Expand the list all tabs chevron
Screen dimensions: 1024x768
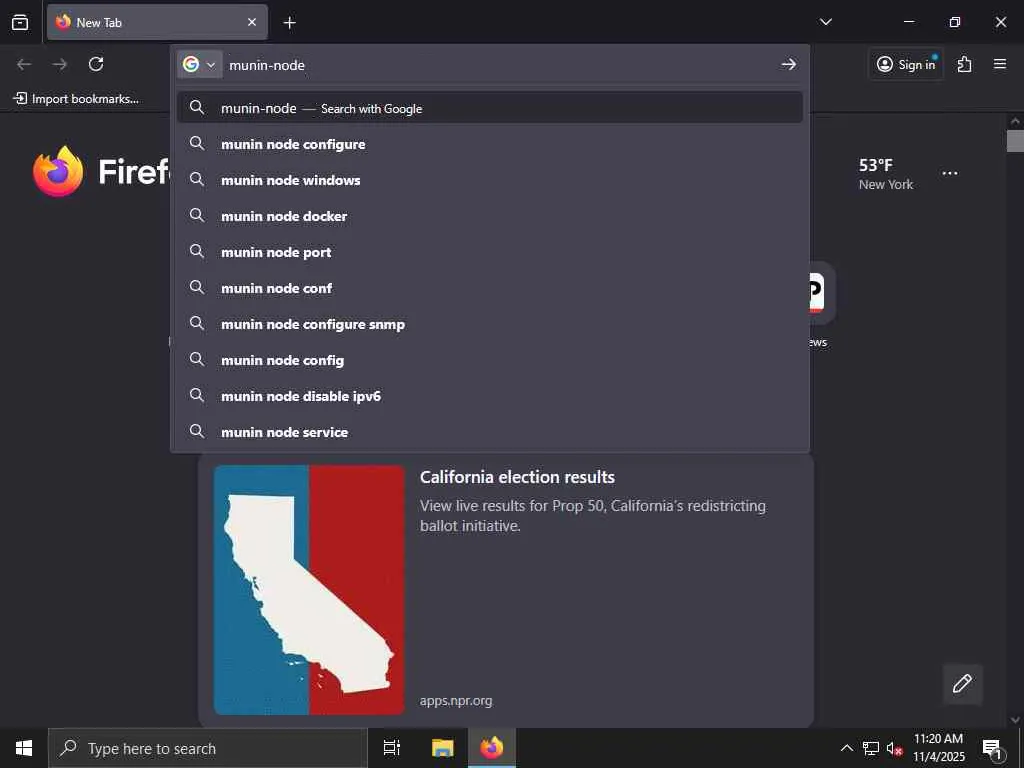click(825, 22)
